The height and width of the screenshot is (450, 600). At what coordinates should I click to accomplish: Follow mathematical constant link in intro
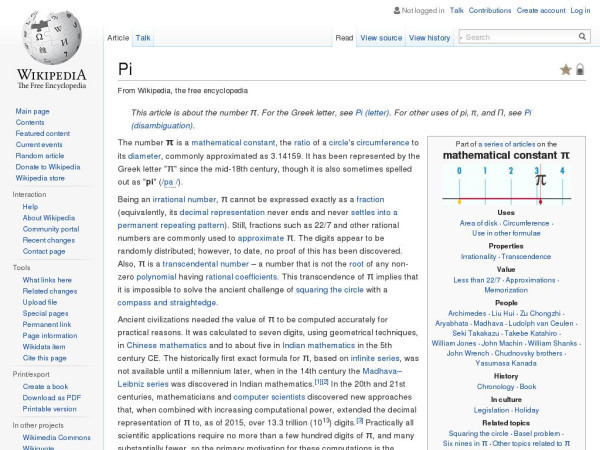233,142
